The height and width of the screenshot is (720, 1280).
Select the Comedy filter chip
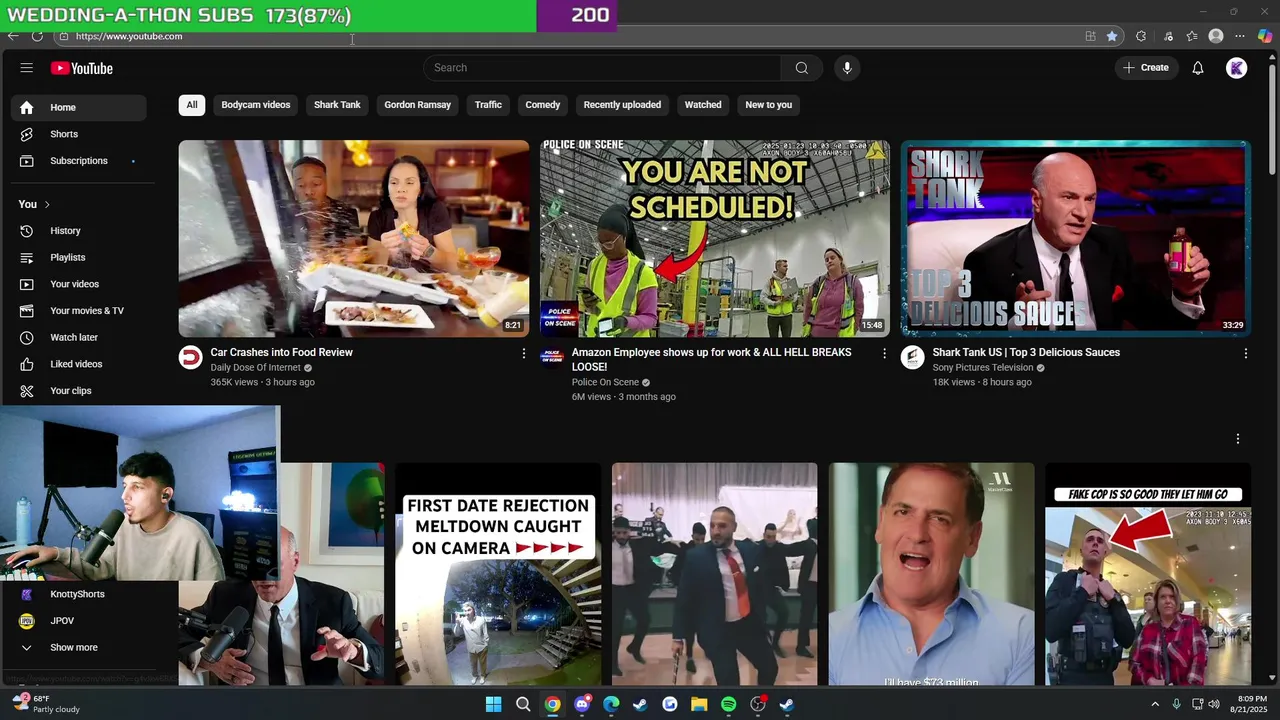coord(543,105)
